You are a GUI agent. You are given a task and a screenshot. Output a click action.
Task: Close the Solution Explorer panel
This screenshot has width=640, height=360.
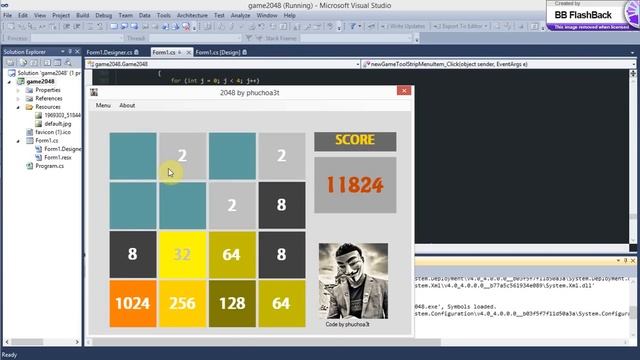[x=77, y=51]
